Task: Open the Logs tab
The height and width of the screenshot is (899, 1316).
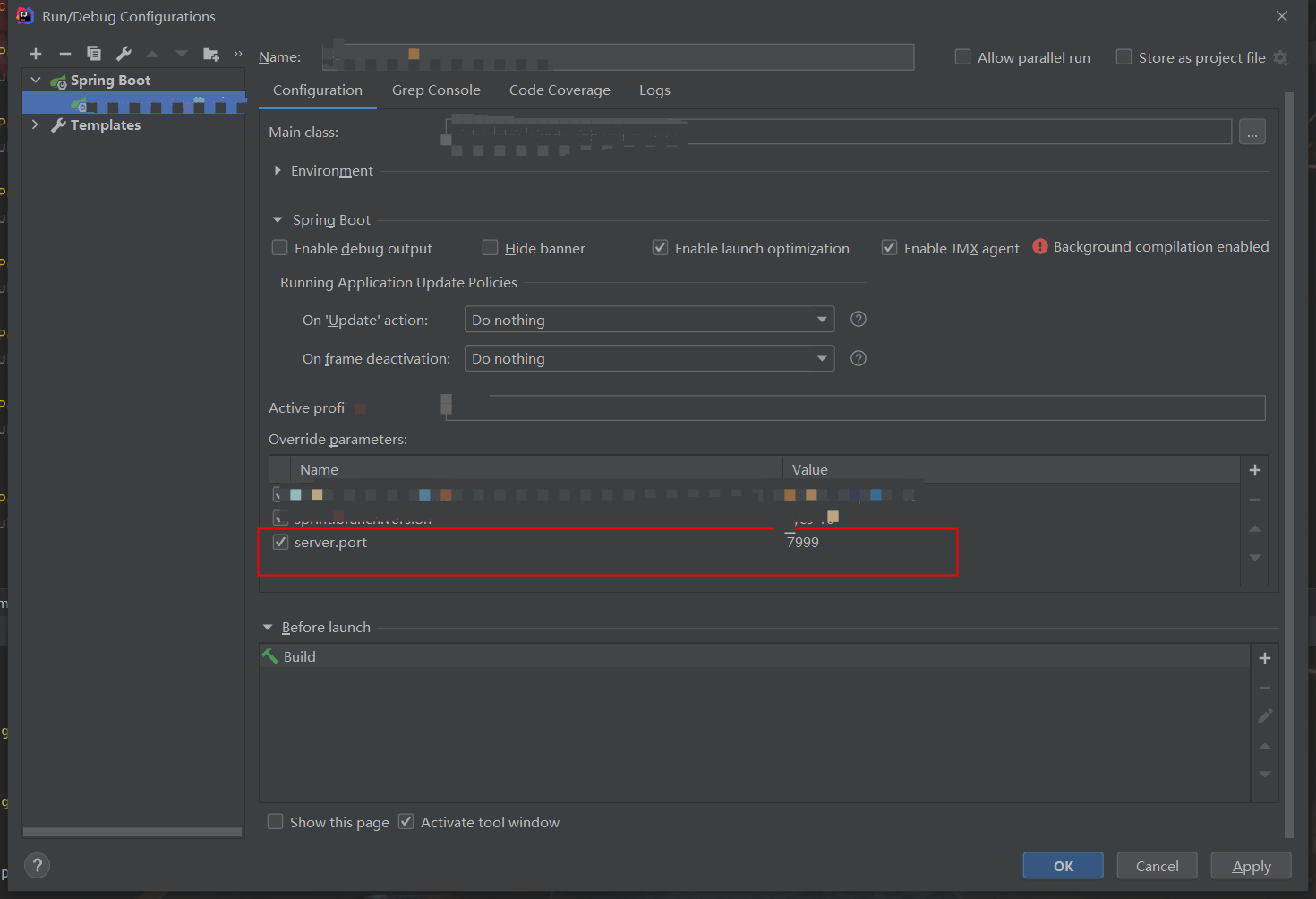Action: 654,90
